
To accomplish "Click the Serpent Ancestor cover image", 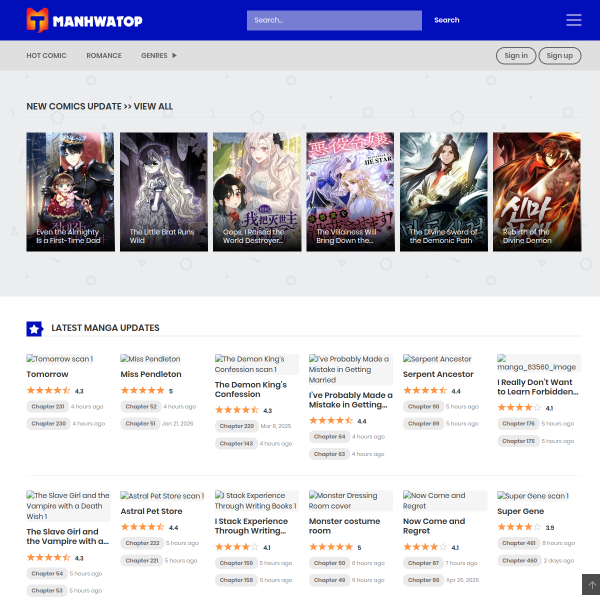I will [437, 359].
